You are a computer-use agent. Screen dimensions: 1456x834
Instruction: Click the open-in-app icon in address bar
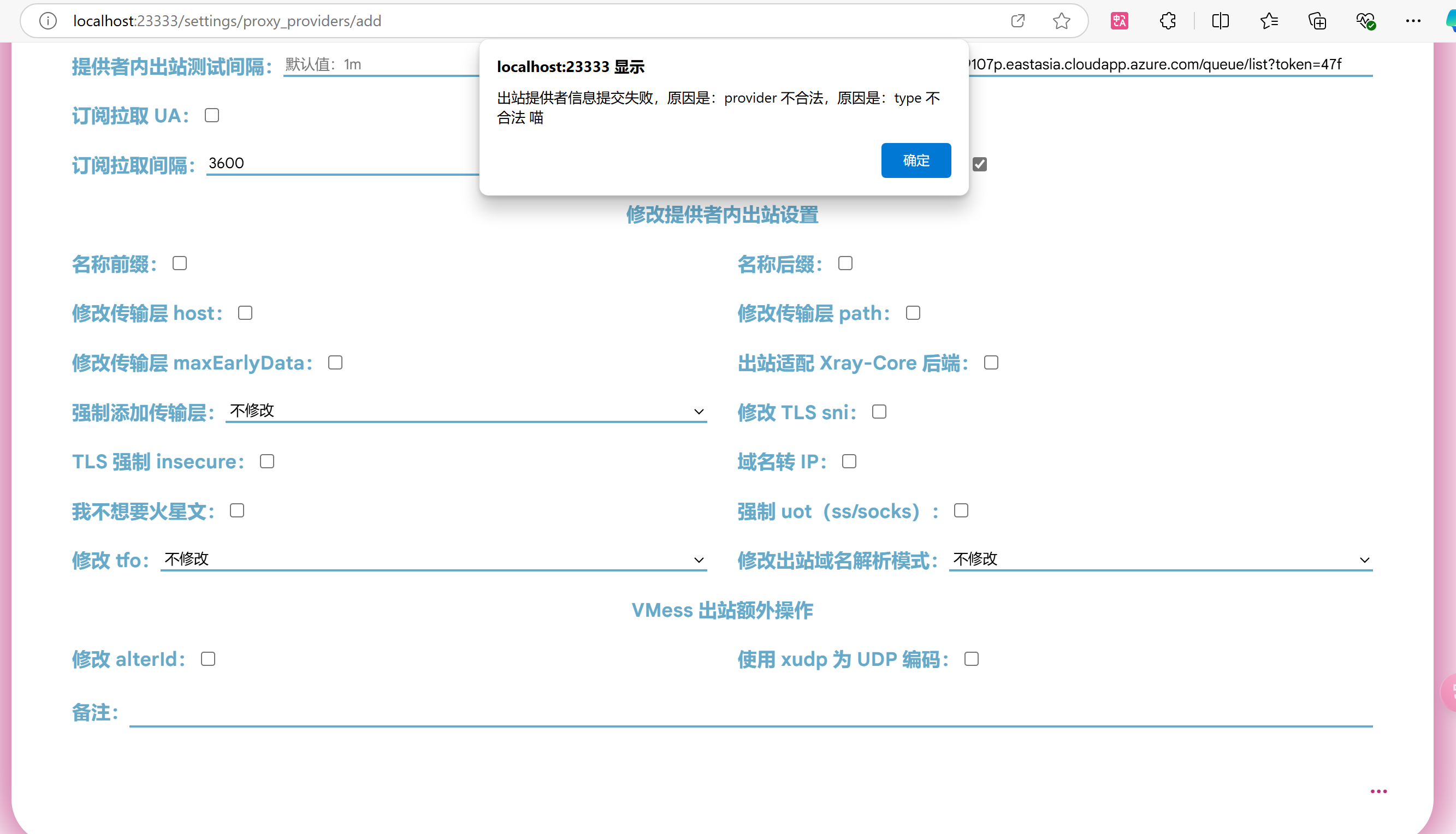pos(1017,21)
